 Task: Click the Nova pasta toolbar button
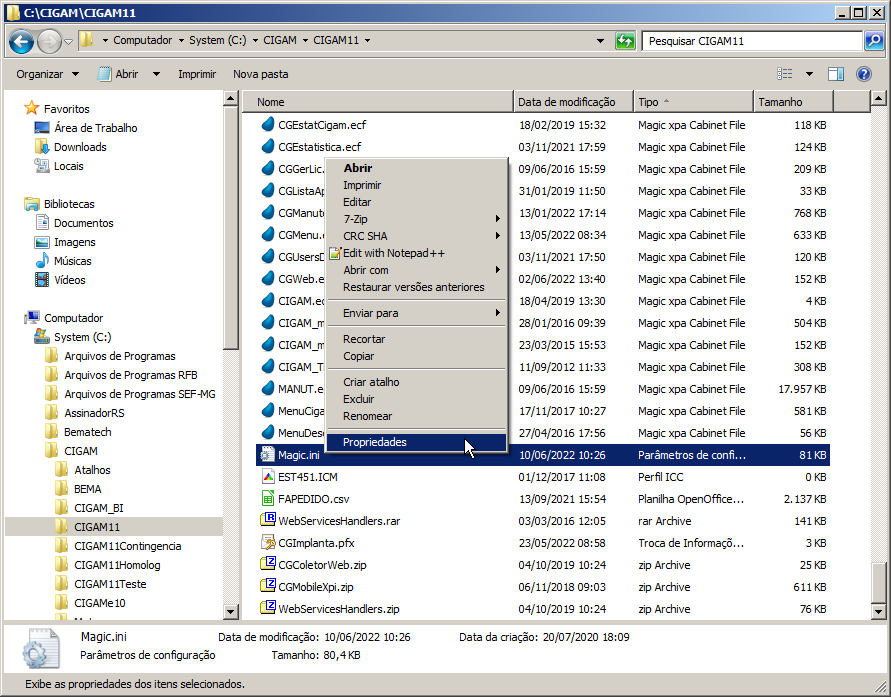click(260, 74)
